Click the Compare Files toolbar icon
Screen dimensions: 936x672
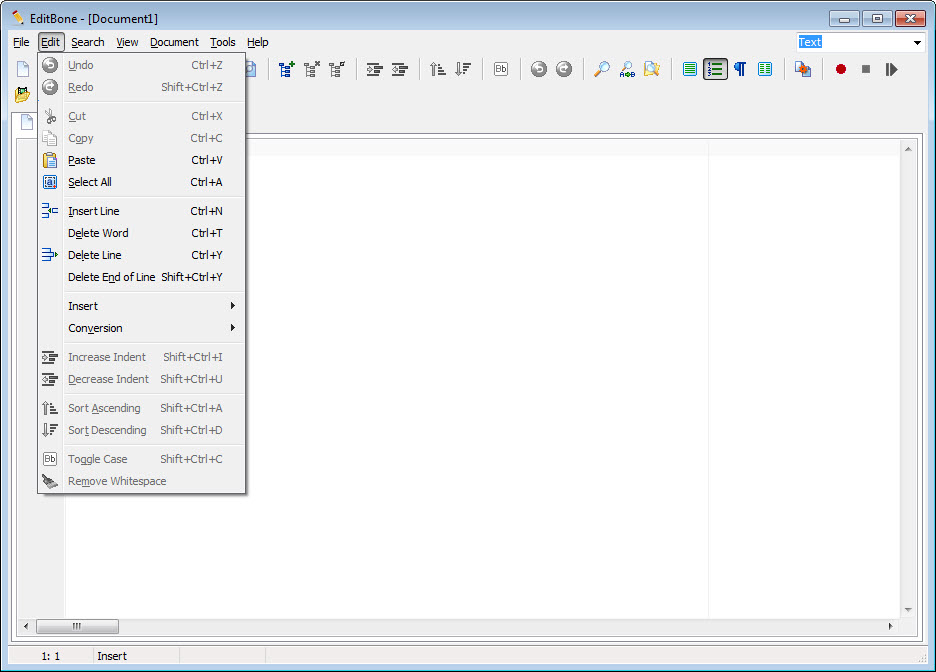pyautogui.click(x=803, y=69)
